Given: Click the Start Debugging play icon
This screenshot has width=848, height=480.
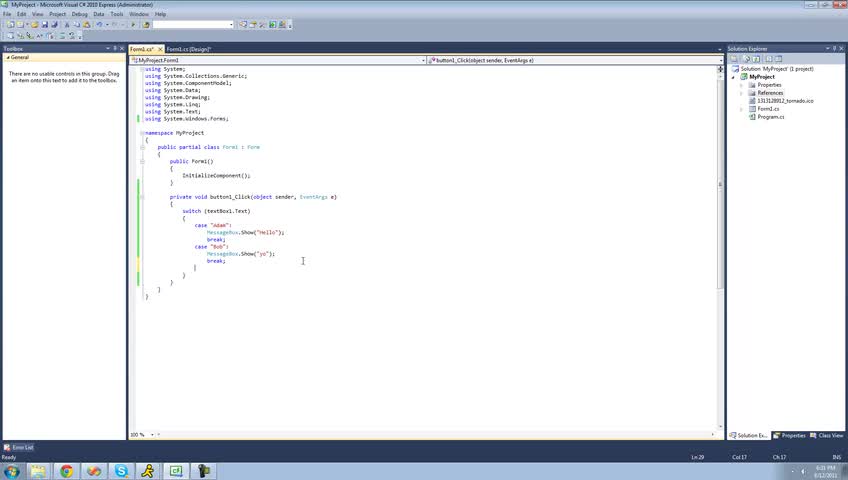Looking at the screenshot, I should point(133,24).
